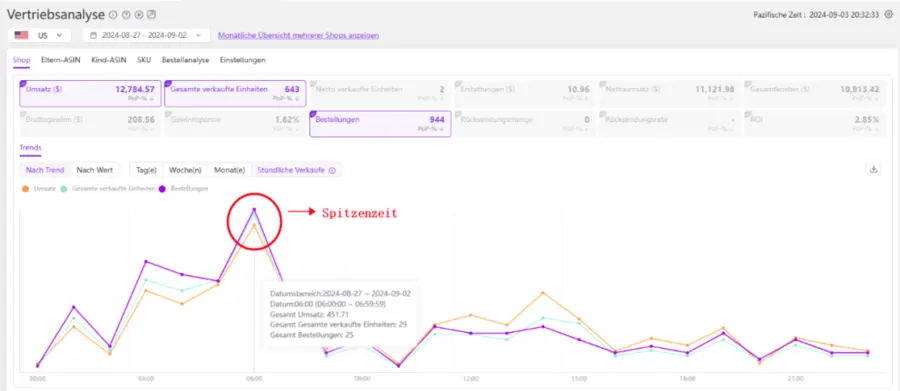Download the trend chart via download icon
This screenshot has width=900, height=391.
click(874, 169)
